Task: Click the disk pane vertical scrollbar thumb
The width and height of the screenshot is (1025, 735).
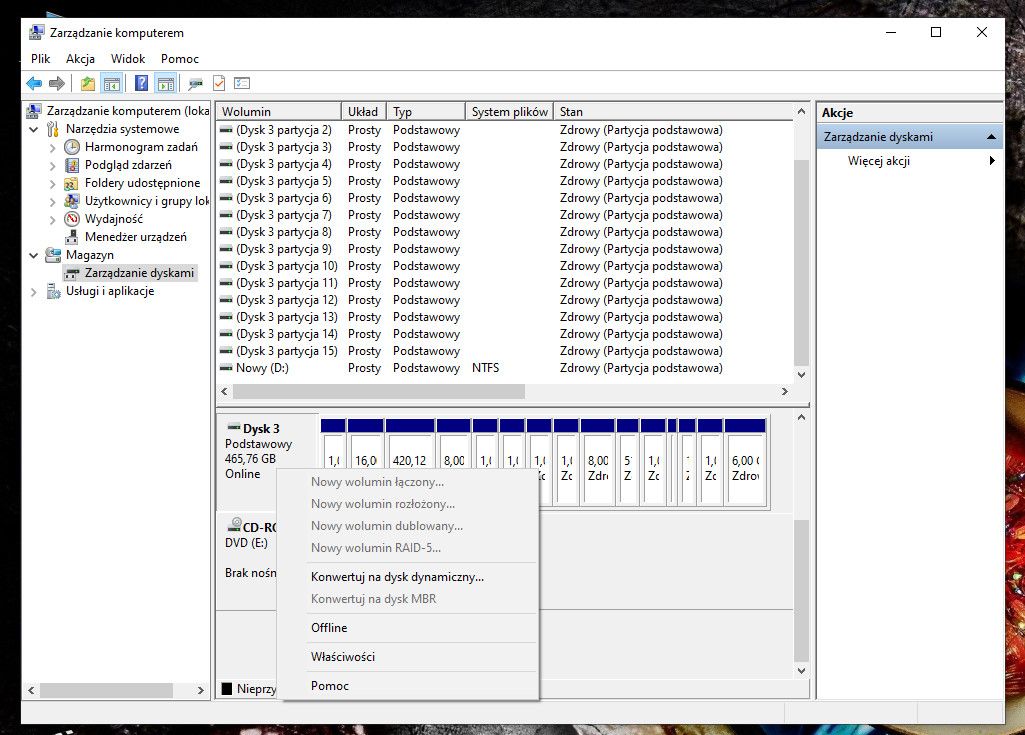Action: pyautogui.click(x=801, y=591)
